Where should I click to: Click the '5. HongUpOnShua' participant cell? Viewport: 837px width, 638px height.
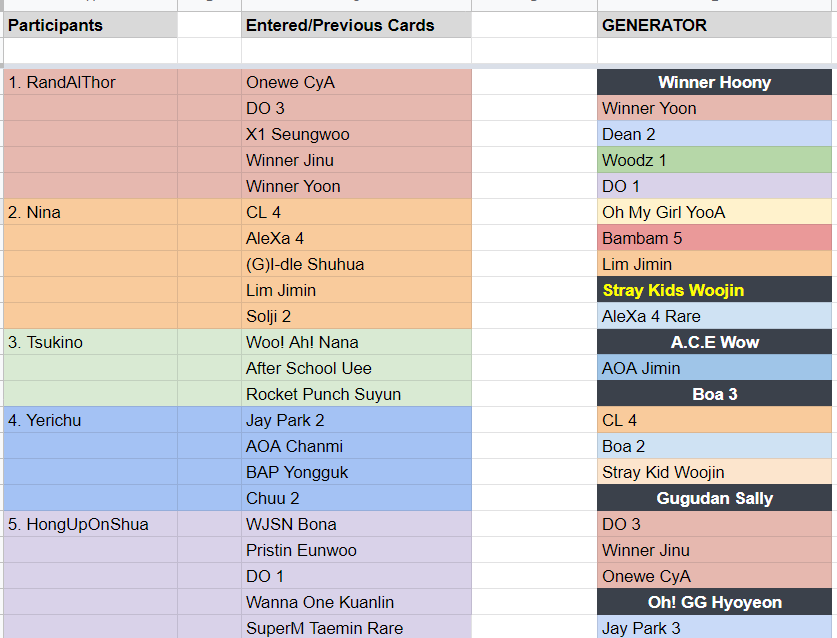(x=90, y=524)
